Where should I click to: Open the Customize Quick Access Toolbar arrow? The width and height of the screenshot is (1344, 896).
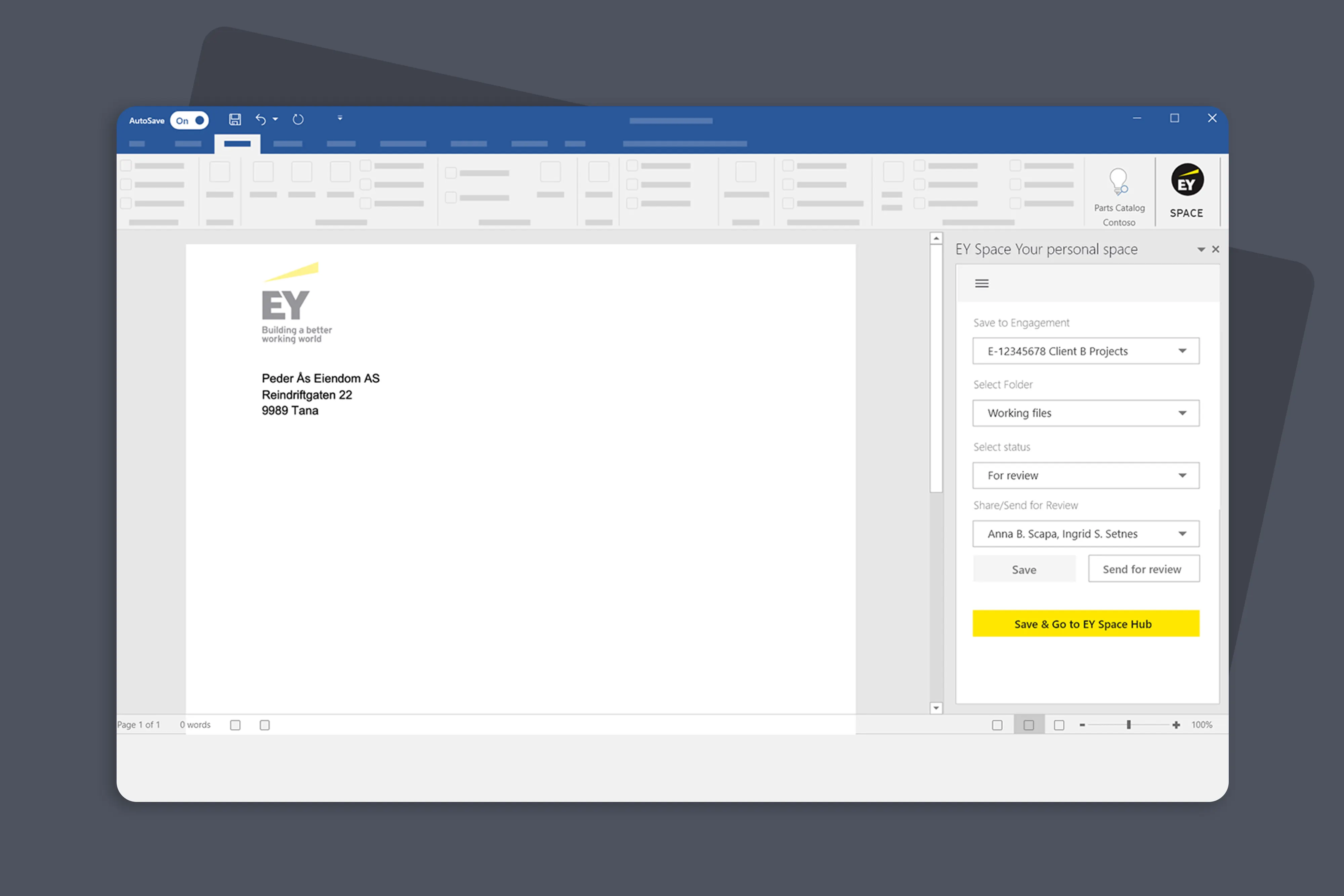tap(340, 118)
